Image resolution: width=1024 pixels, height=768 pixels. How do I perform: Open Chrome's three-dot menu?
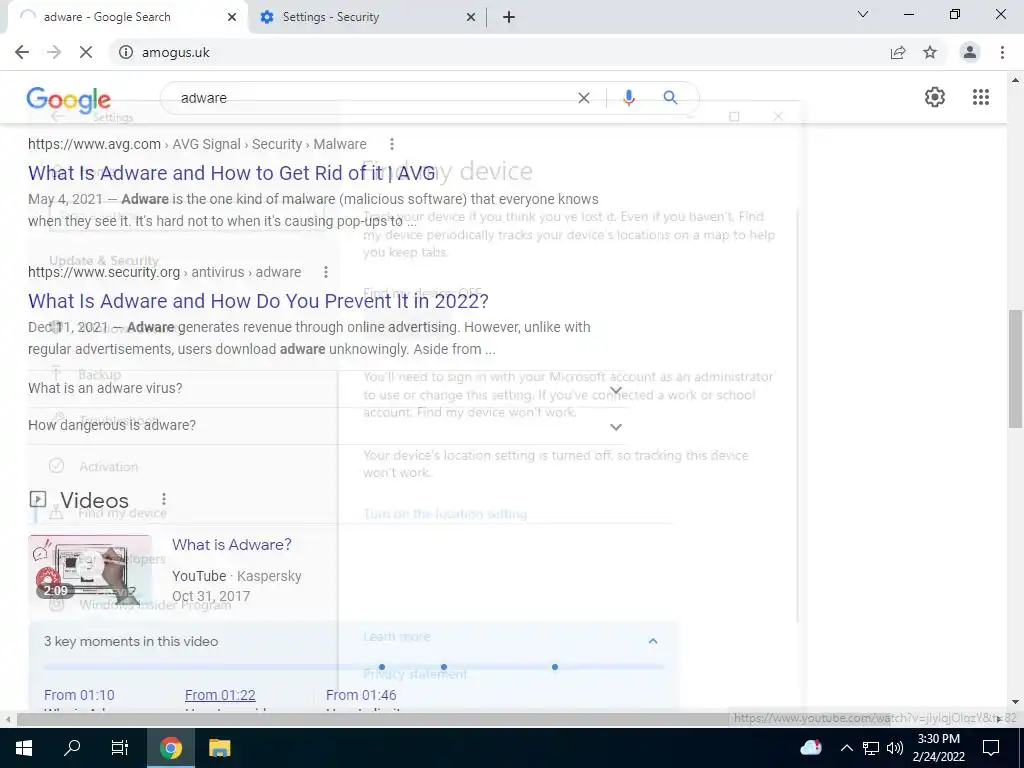coord(1002,52)
